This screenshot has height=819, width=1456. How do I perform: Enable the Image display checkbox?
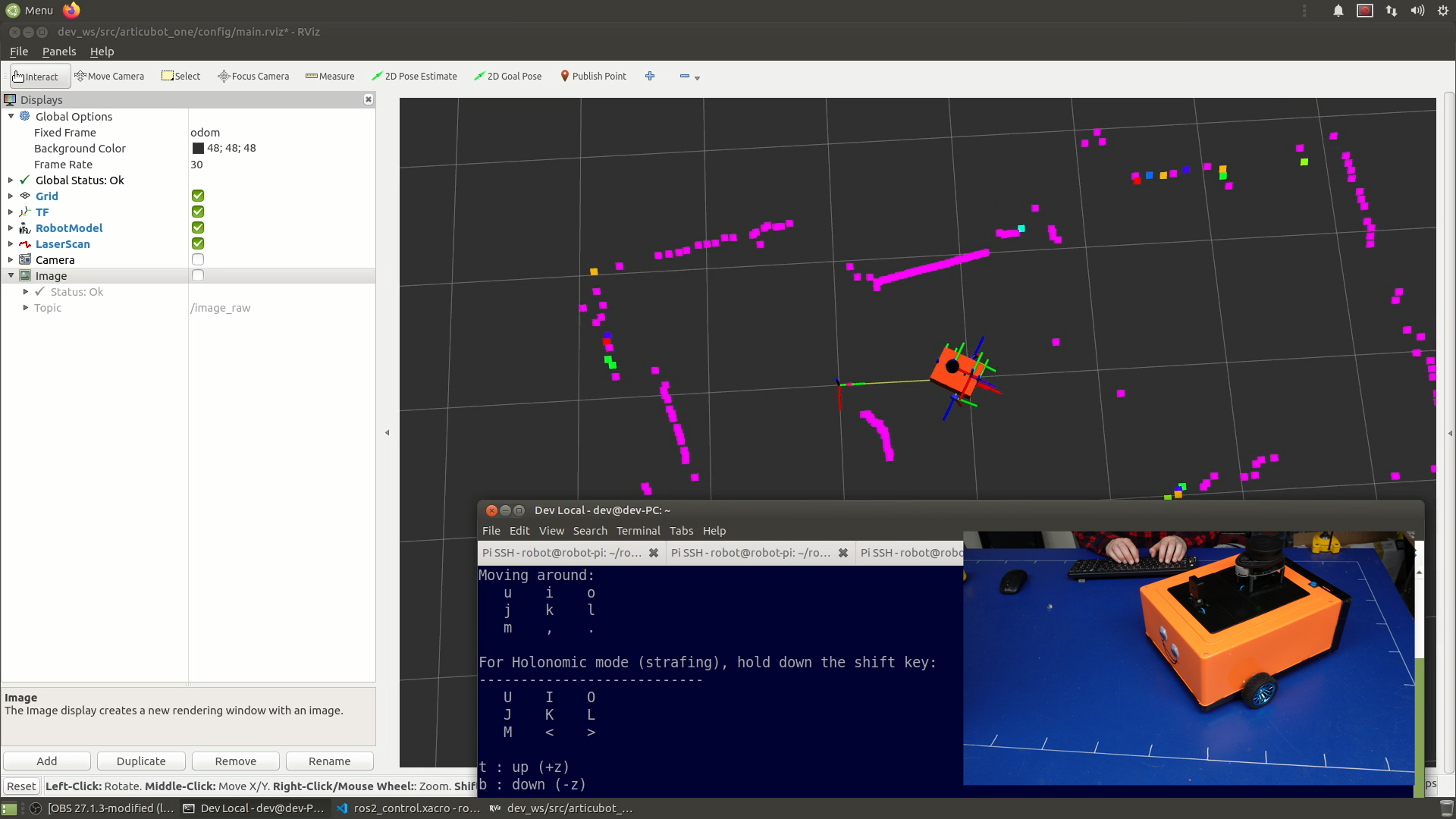pyautogui.click(x=198, y=275)
